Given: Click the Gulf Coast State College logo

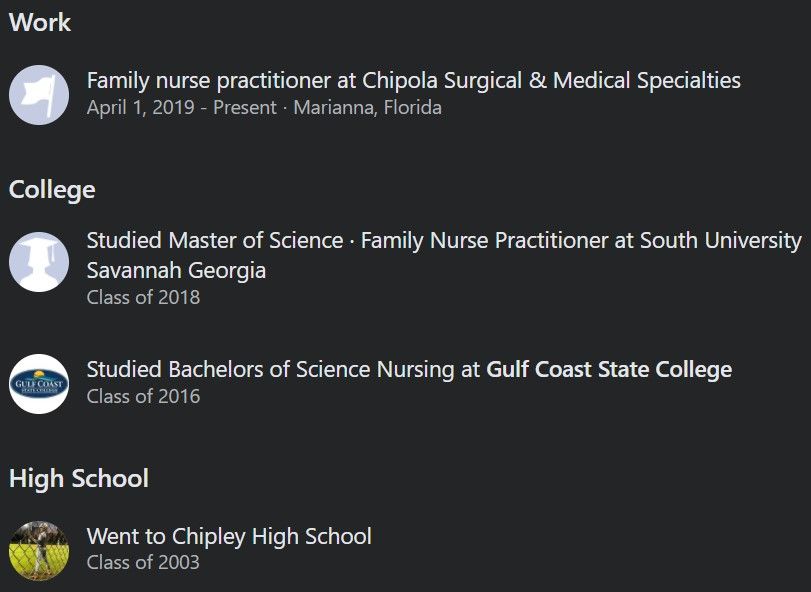Looking at the screenshot, I should point(39,384).
